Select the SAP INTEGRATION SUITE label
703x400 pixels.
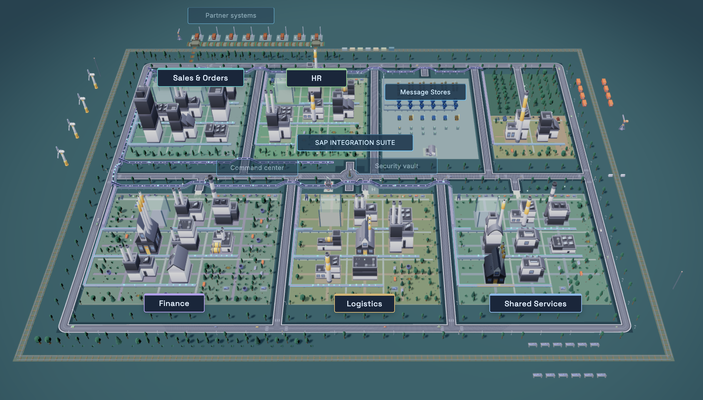click(355, 143)
